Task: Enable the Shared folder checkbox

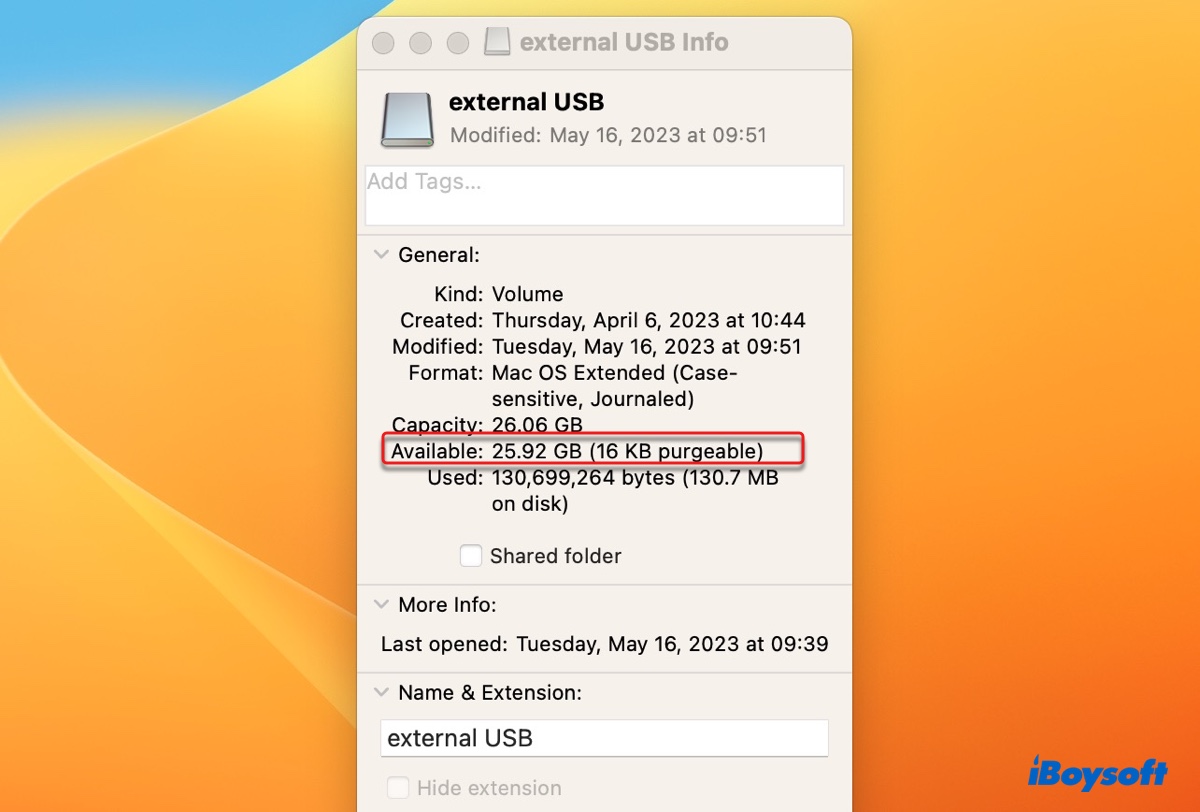Action: [x=471, y=556]
